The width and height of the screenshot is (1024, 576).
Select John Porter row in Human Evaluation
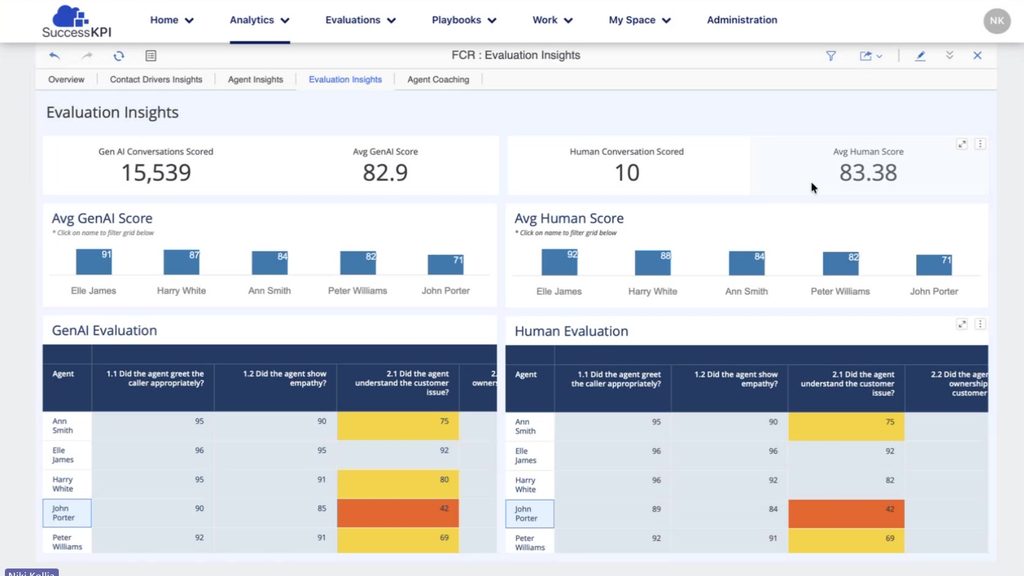click(746, 514)
